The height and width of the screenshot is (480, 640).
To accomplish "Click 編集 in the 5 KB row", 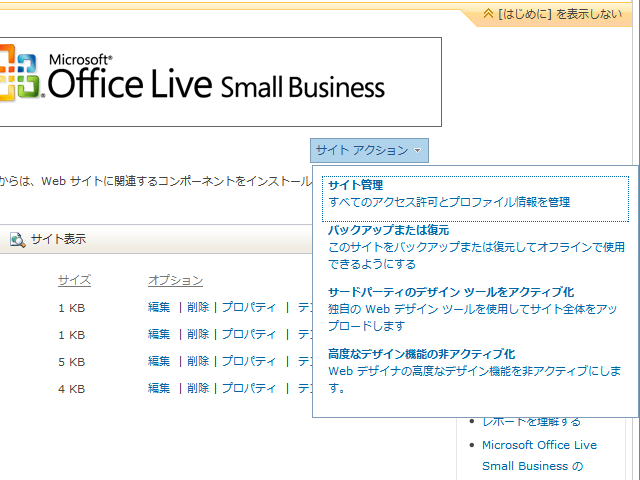I will point(159,361).
